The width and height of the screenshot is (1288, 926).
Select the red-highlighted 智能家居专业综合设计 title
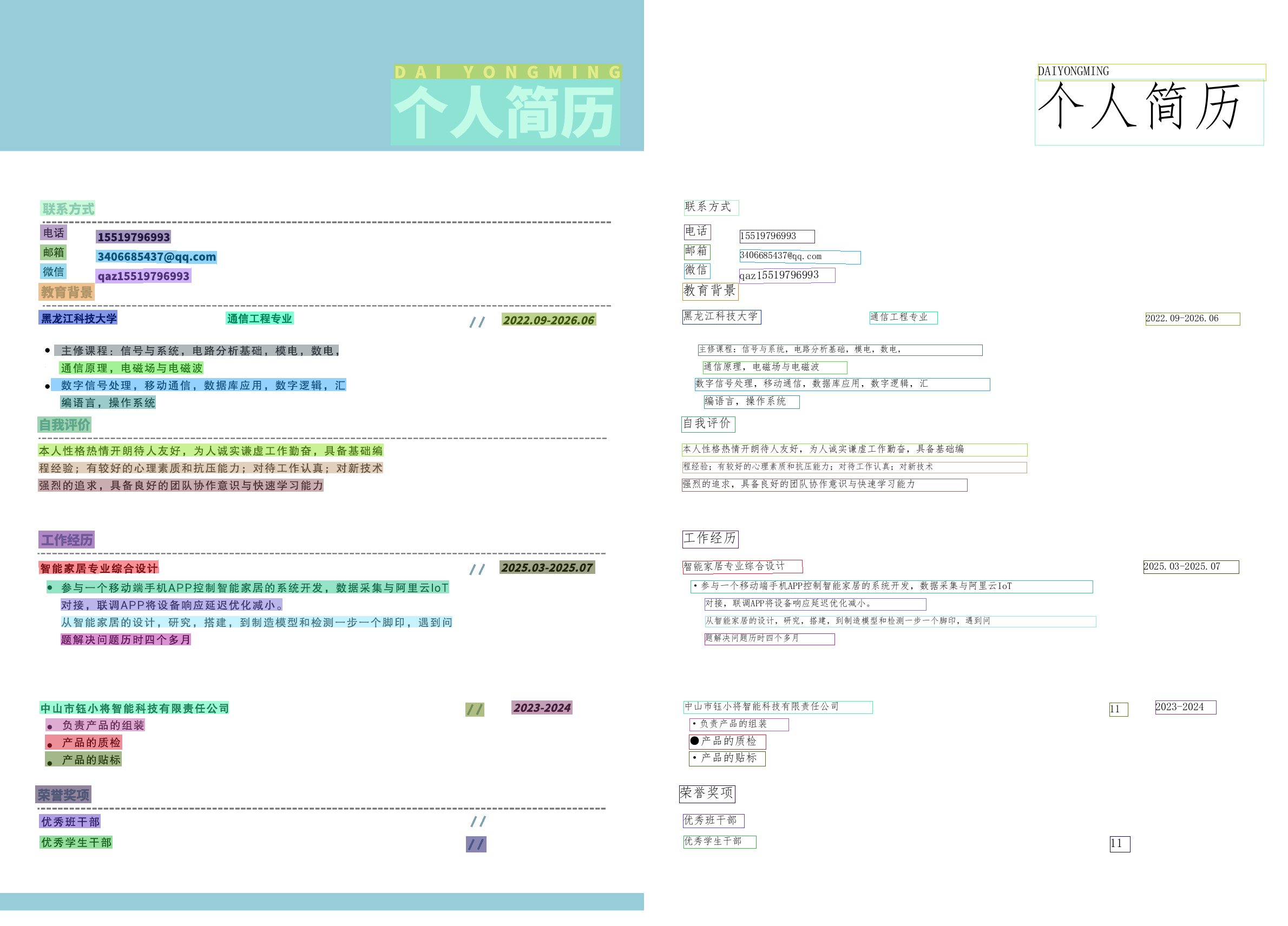[99, 568]
